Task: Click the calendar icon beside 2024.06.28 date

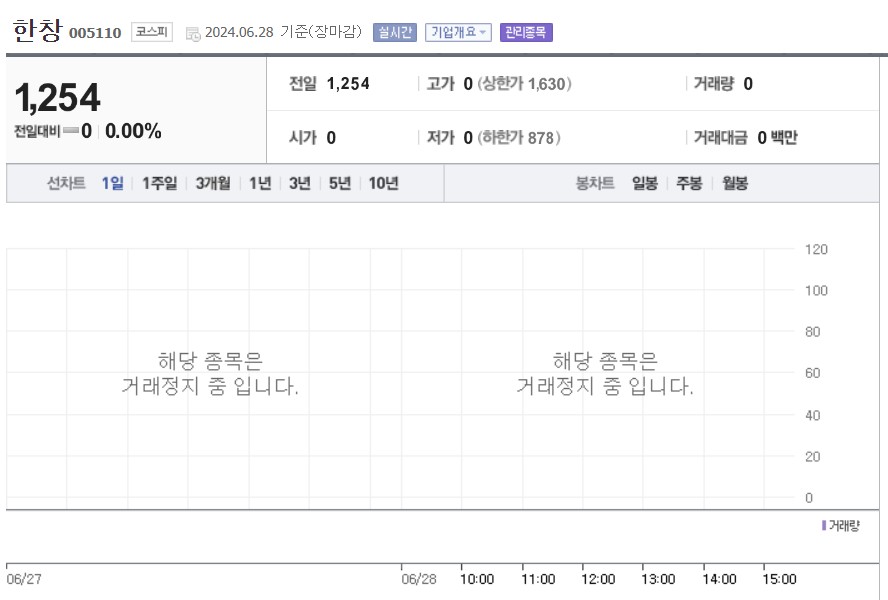Action: click(x=193, y=33)
